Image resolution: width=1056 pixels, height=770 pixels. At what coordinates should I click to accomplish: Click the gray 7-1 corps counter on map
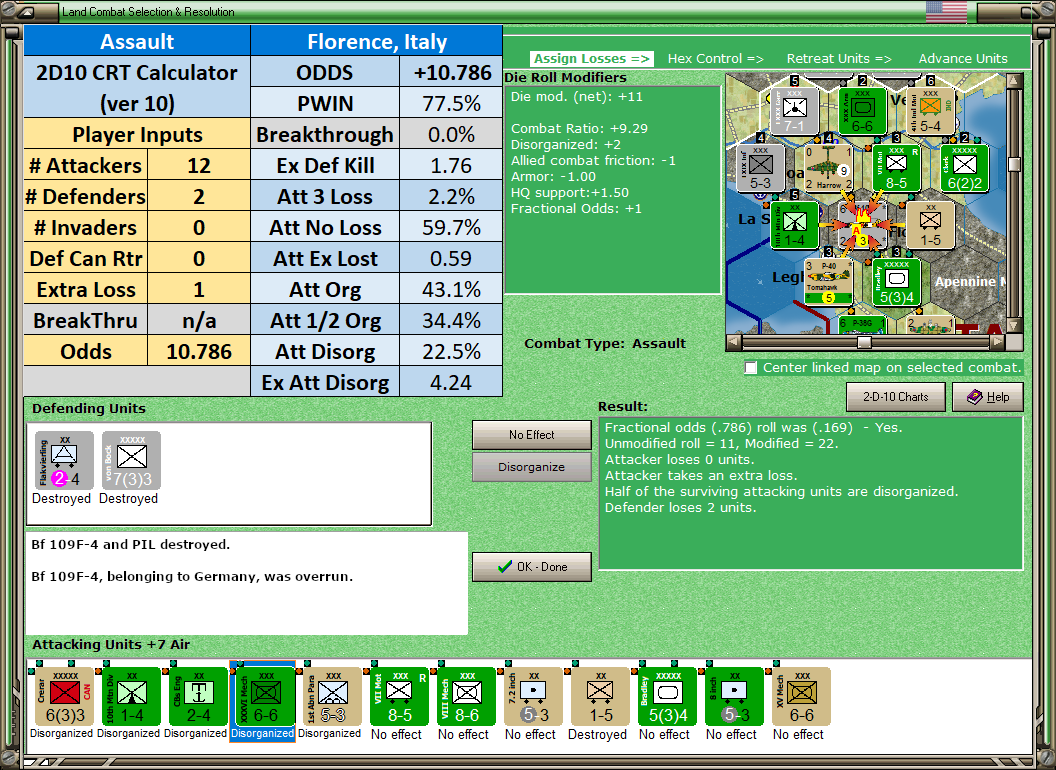[x=794, y=110]
